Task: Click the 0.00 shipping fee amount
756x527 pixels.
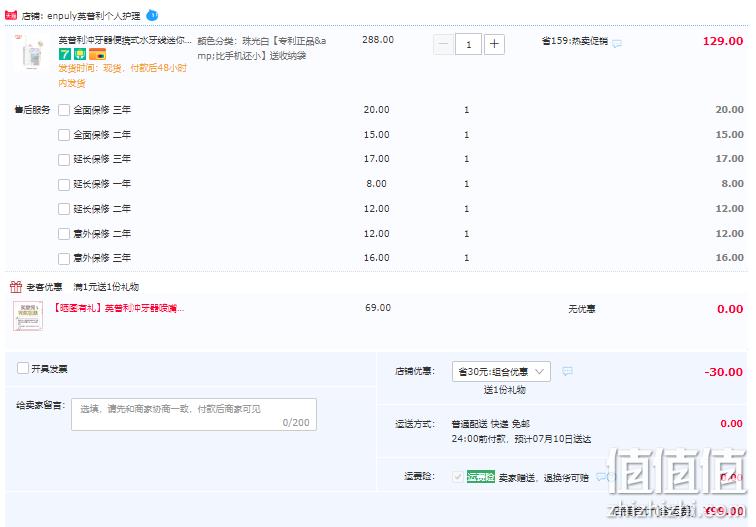Action: pos(731,424)
